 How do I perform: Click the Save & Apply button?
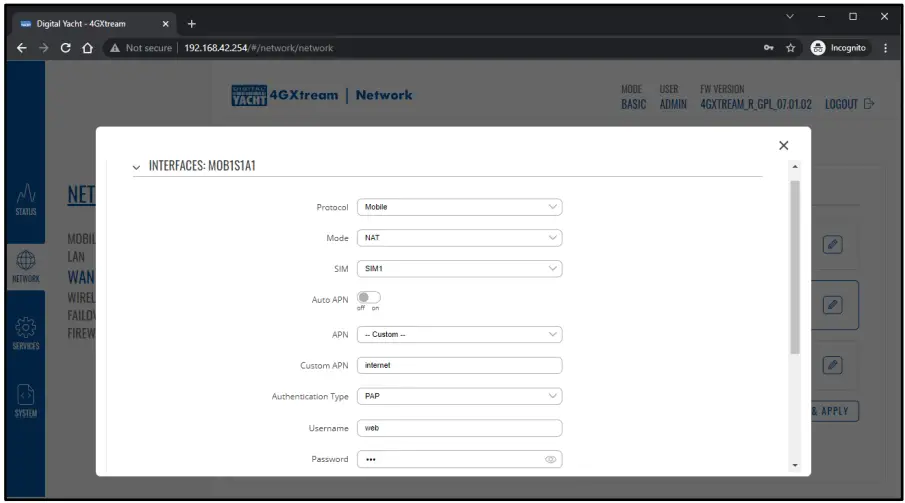tap(835, 411)
